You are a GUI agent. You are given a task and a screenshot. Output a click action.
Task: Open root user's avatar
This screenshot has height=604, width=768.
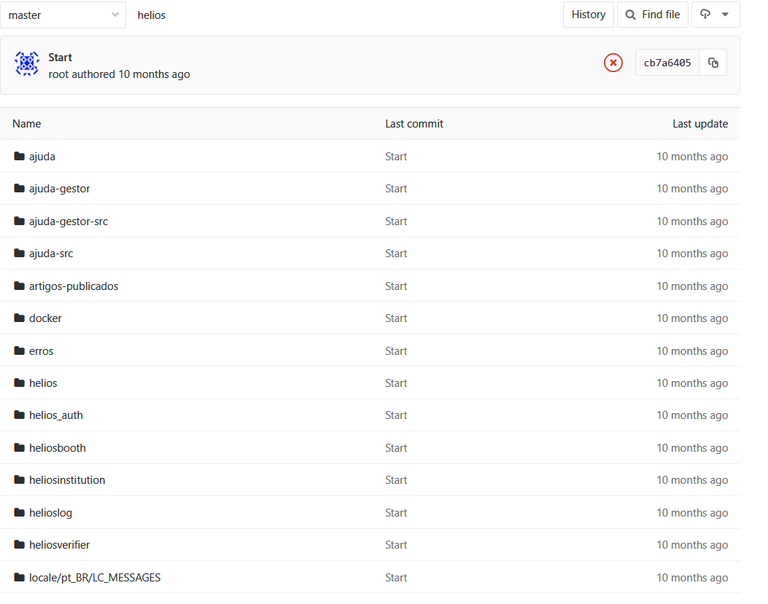[x=27, y=64]
